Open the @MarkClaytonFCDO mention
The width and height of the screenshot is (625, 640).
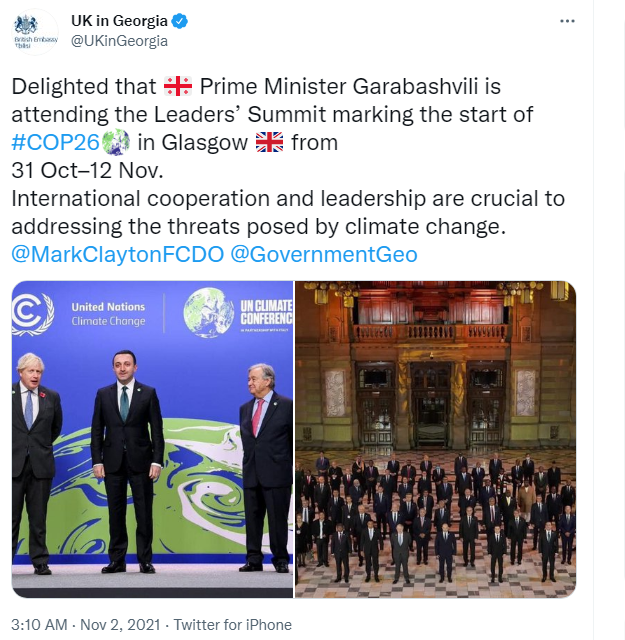[118, 254]
